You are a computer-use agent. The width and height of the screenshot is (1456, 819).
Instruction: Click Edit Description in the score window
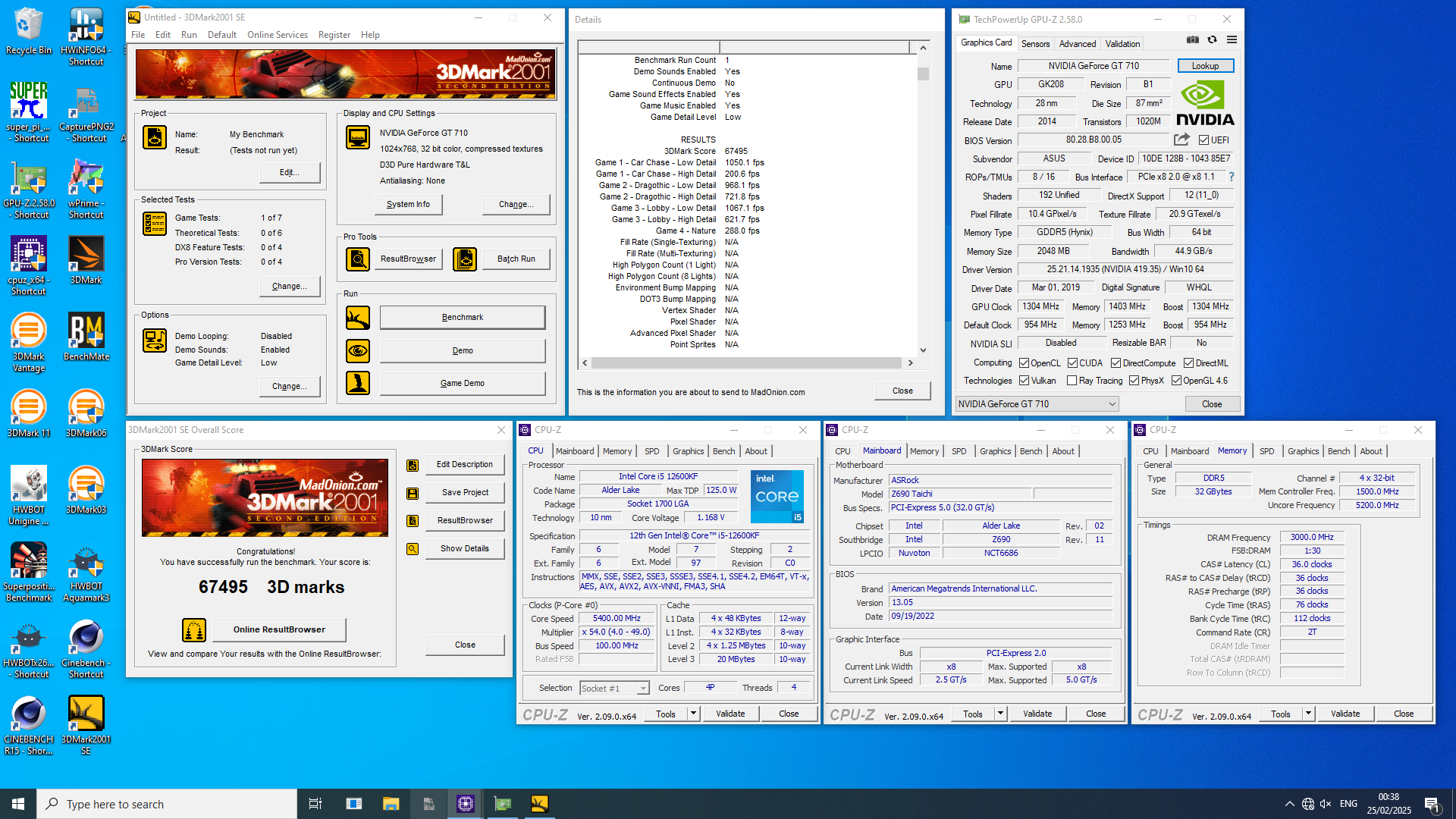(465, 465)
